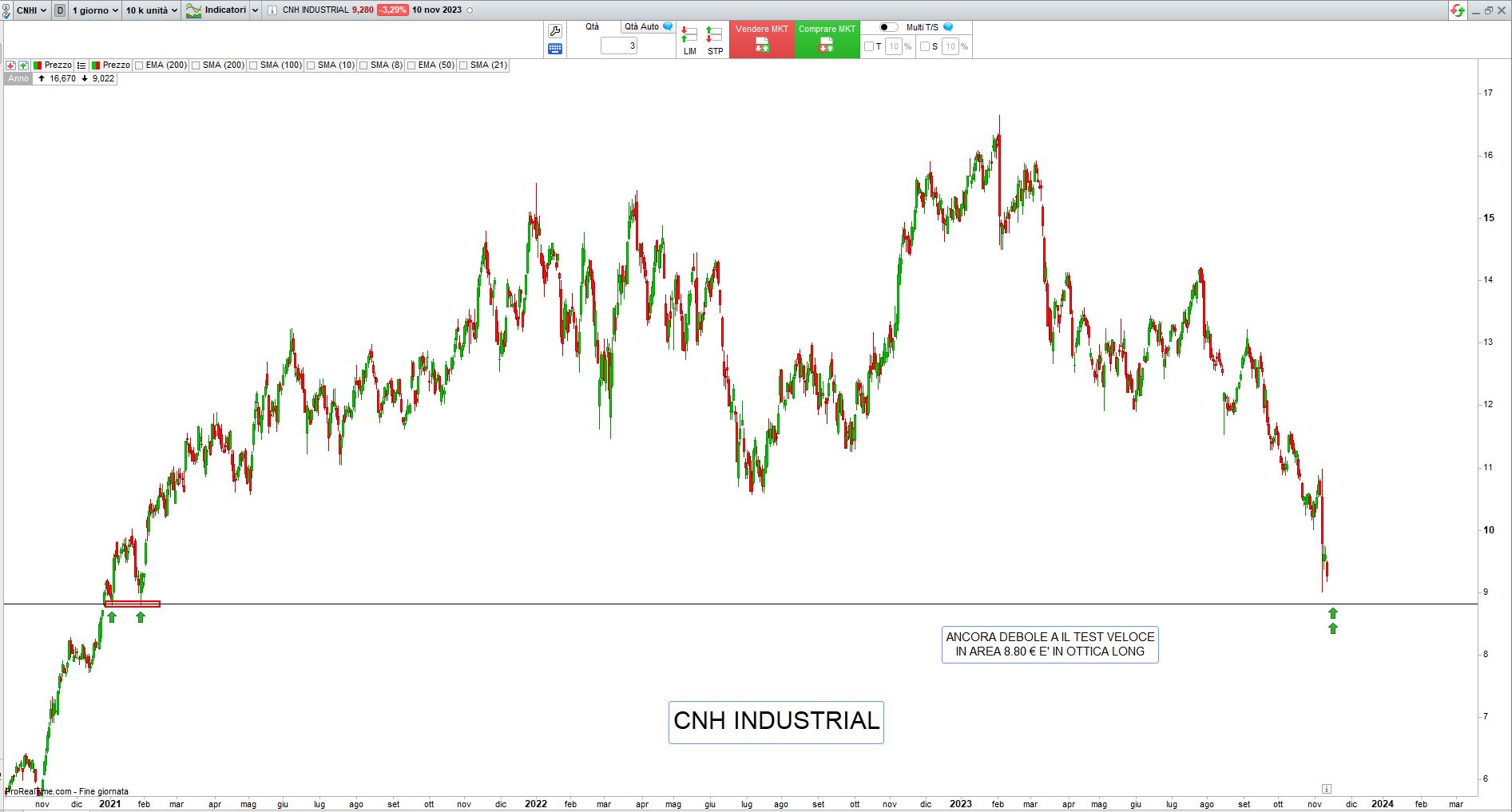Viewport: 1512px width, 812px height.
Task: Click the Qtà quantity input field
Action: [619, 46]
